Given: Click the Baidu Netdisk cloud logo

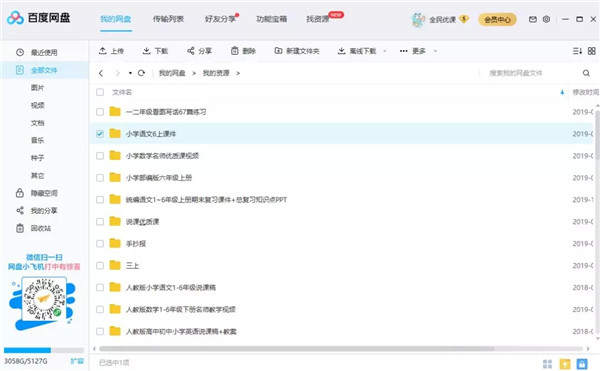Looking at the screenshot, I should [x=15, y=18].
